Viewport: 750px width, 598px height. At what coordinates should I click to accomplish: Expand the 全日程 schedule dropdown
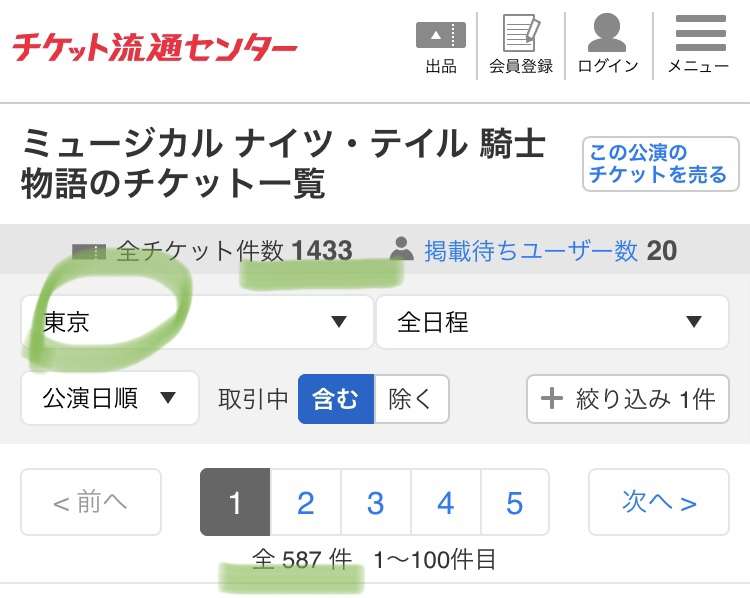(x=552, y=322)
